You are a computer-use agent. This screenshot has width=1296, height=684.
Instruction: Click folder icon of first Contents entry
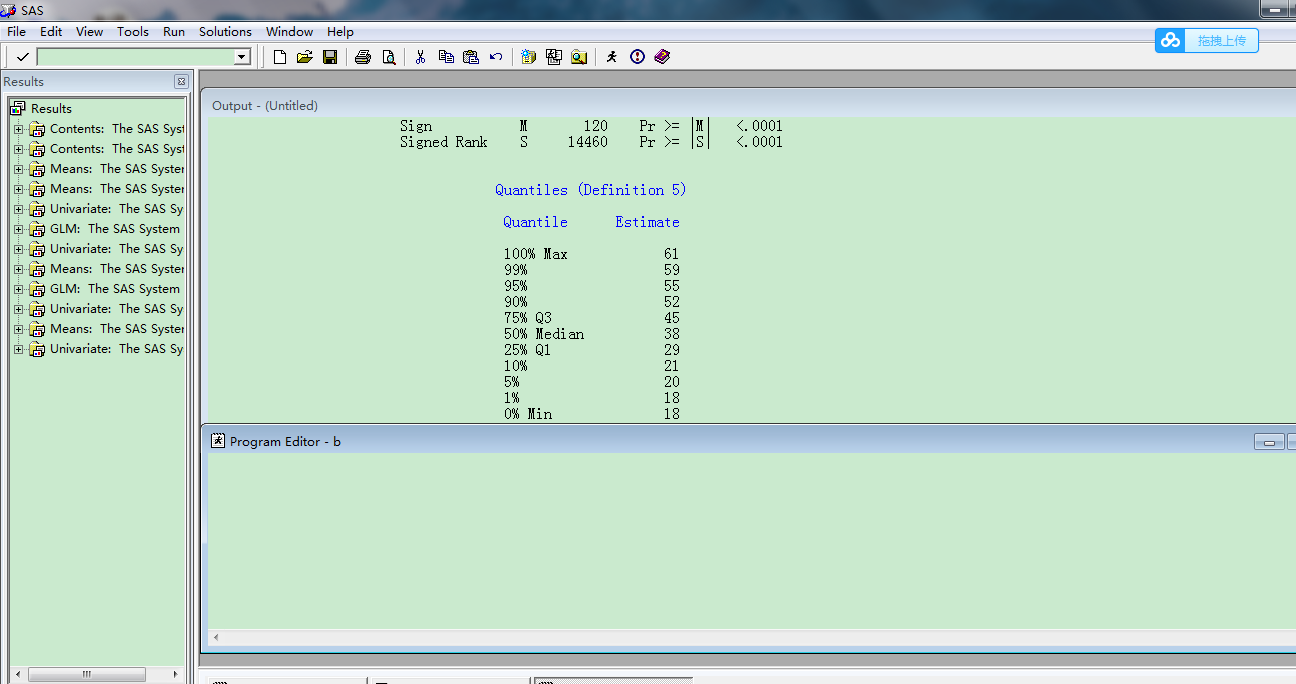pos(37,129)
